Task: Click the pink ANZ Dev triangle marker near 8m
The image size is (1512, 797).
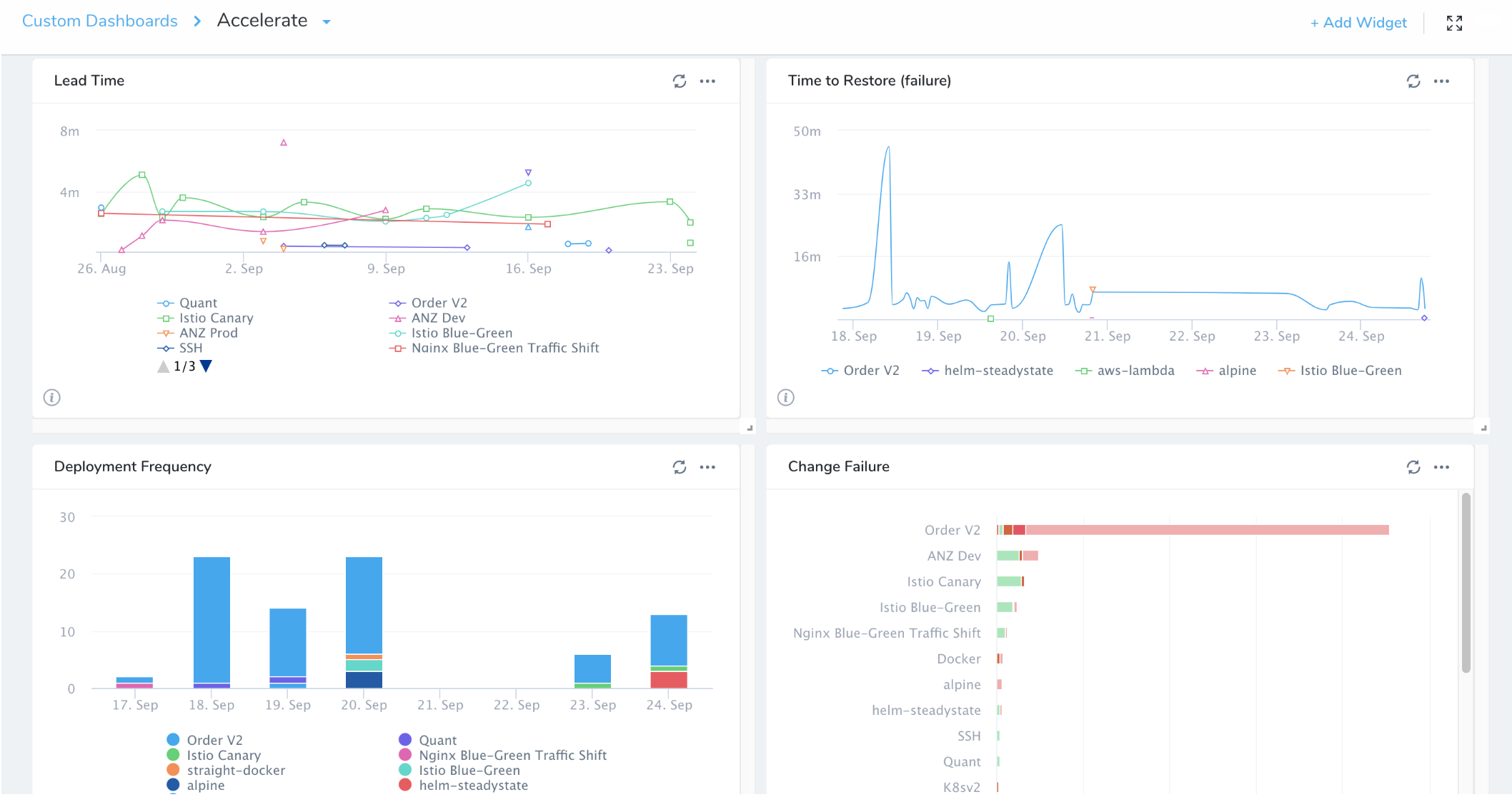Action: [284, 143]
